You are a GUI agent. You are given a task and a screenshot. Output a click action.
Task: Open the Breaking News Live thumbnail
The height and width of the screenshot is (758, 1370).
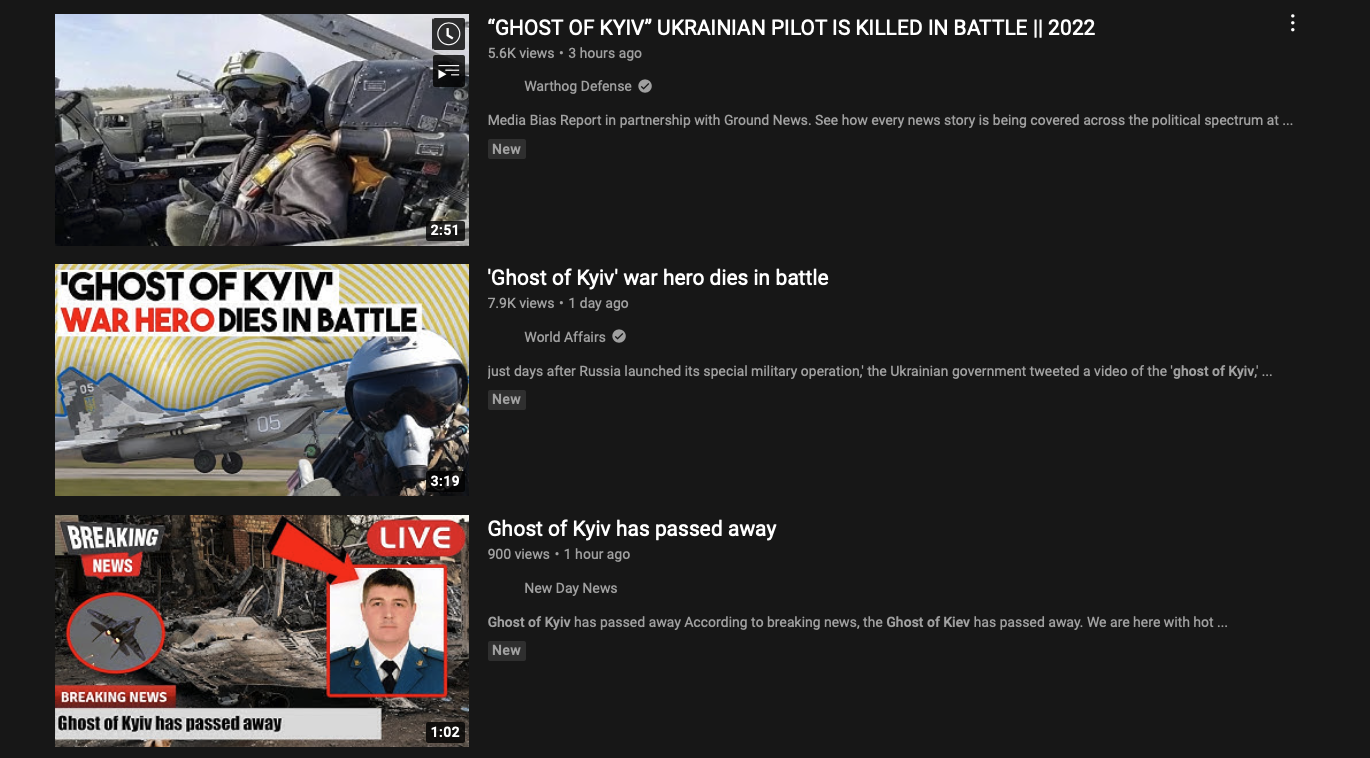(x=262, y=631)
